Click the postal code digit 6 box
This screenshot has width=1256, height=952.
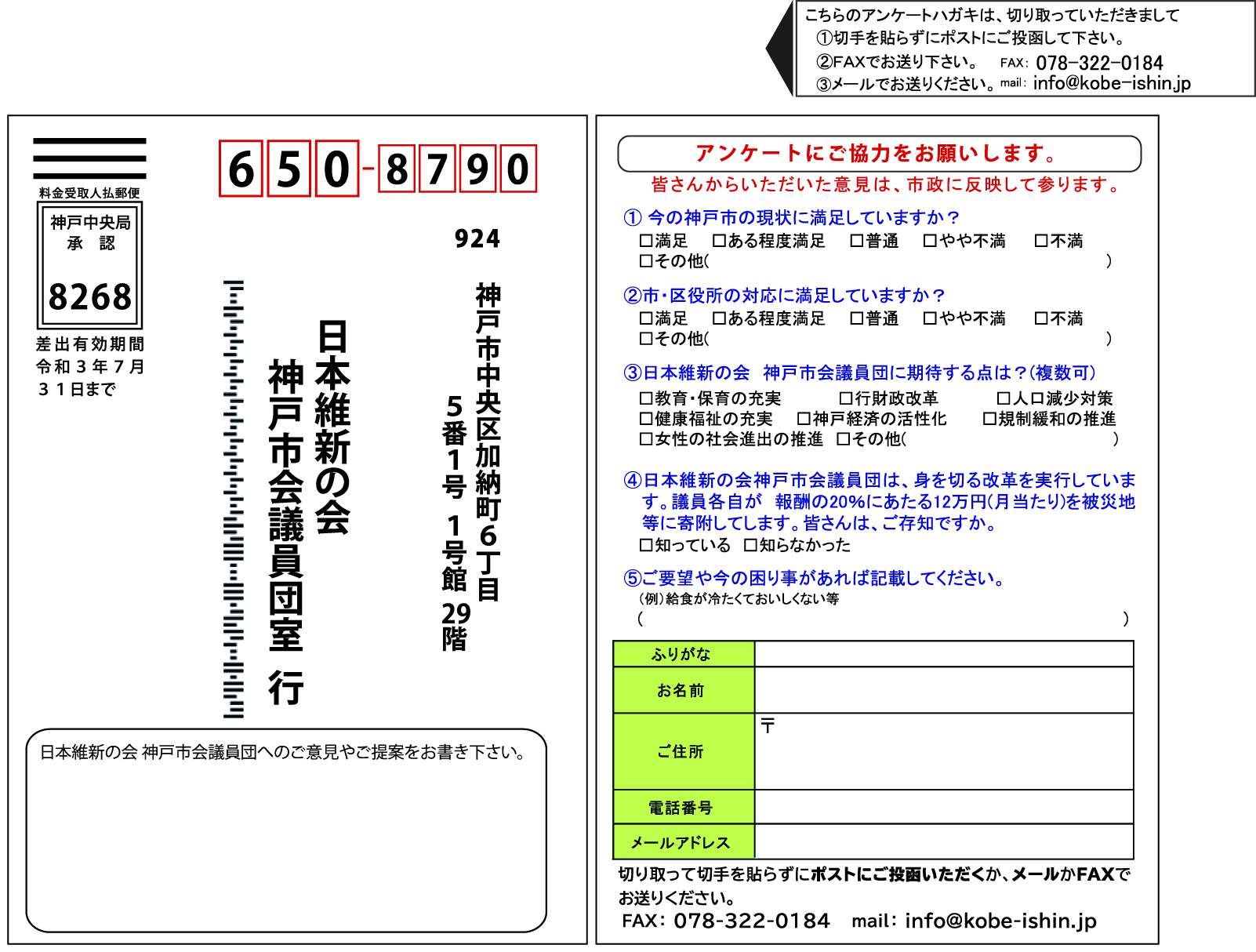click(241, 168)
